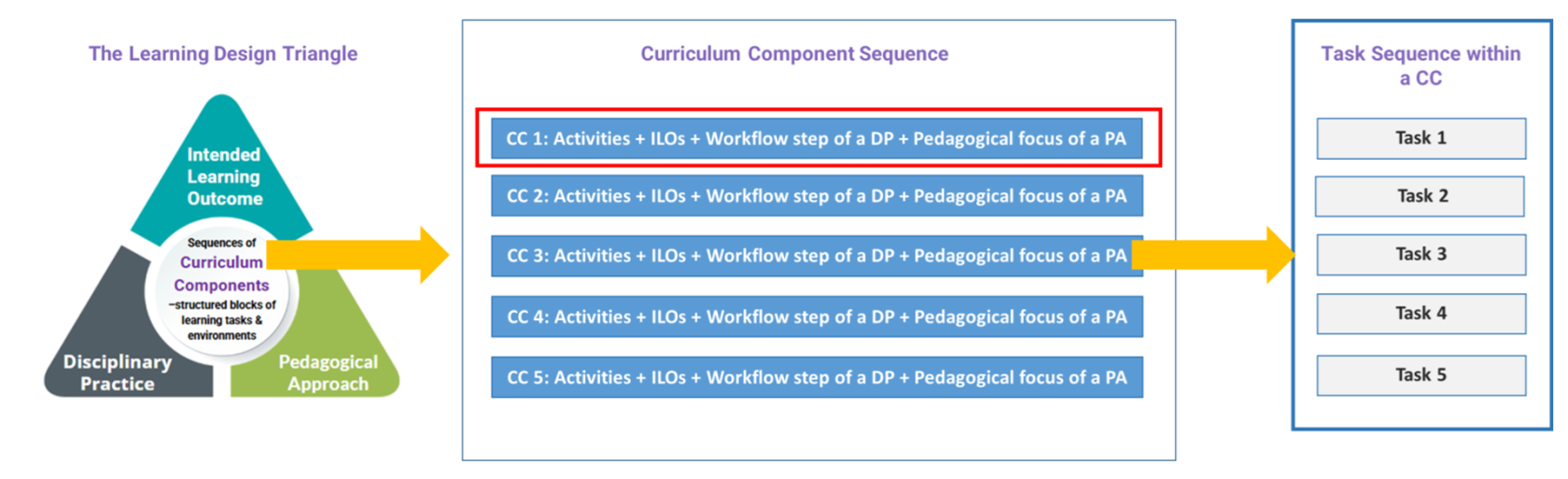Click the CC 5 curriculum component bar

817,377
